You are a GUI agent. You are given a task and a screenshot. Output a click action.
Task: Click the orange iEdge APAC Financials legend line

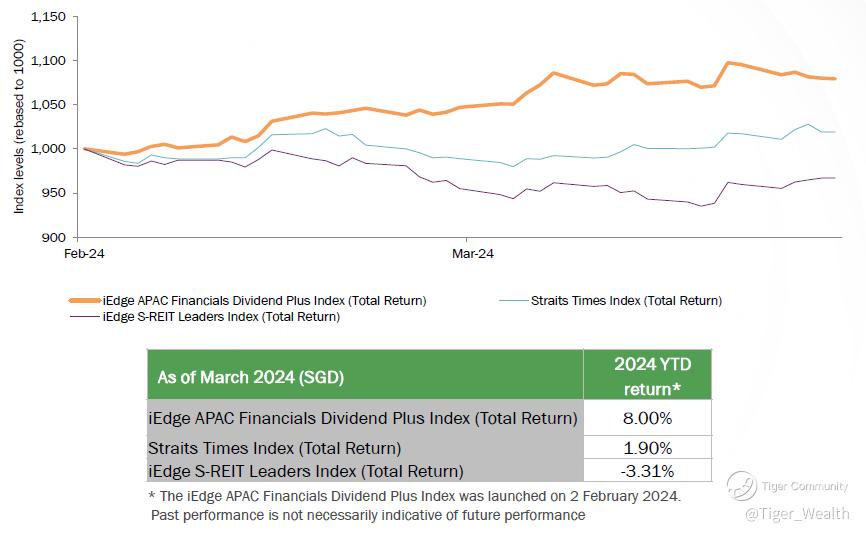(x=84, y=300)
